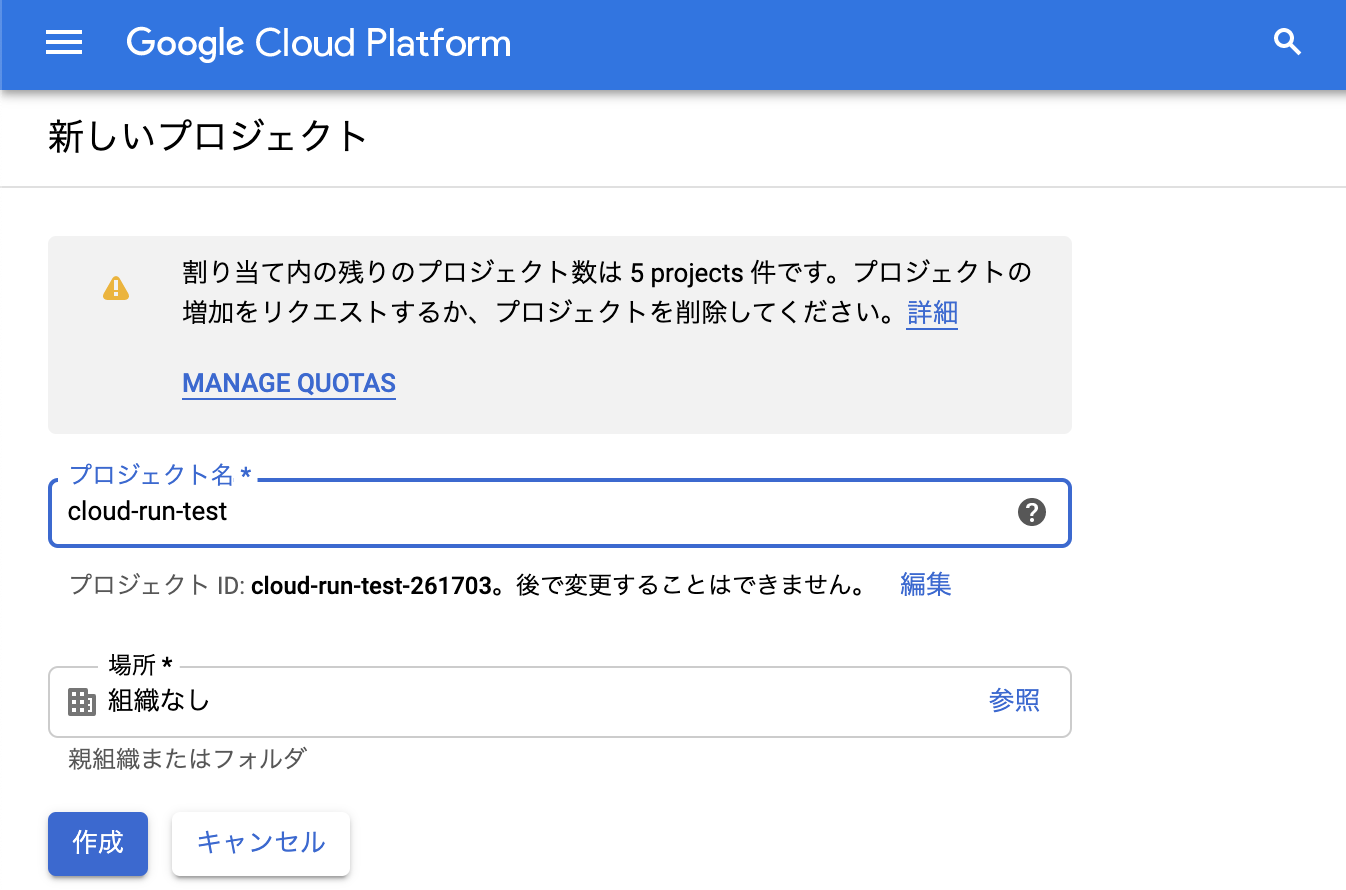Open the 詳細 details link
Image resolution: width=1346 pixels, height=890 pixels.
coord(932,313)
